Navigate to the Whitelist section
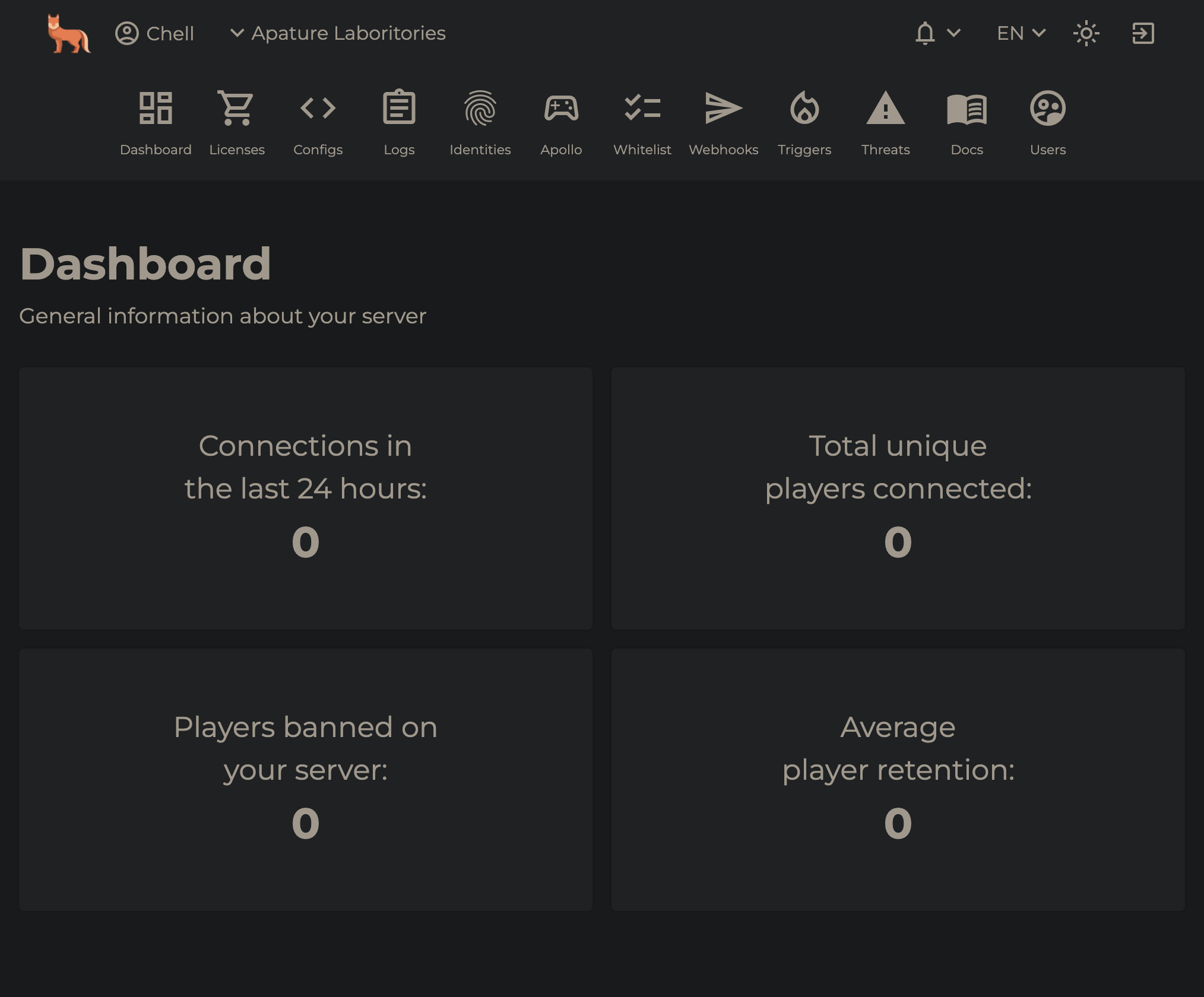This screenshot has width=1204, height=997. pyautogui.click(x=642, y=120)
